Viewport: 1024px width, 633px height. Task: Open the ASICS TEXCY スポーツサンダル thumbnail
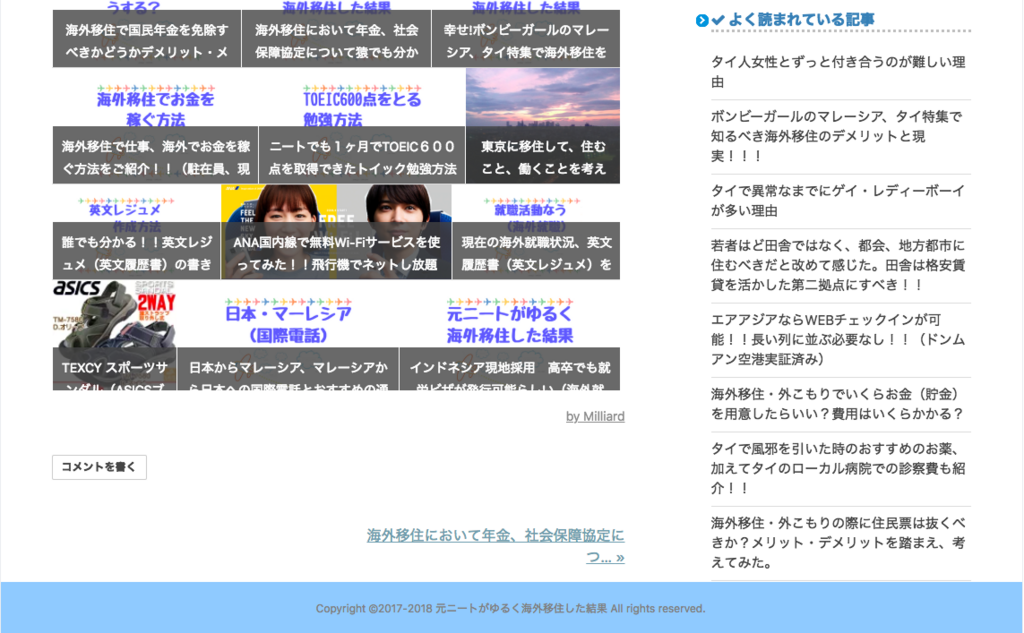114,335
